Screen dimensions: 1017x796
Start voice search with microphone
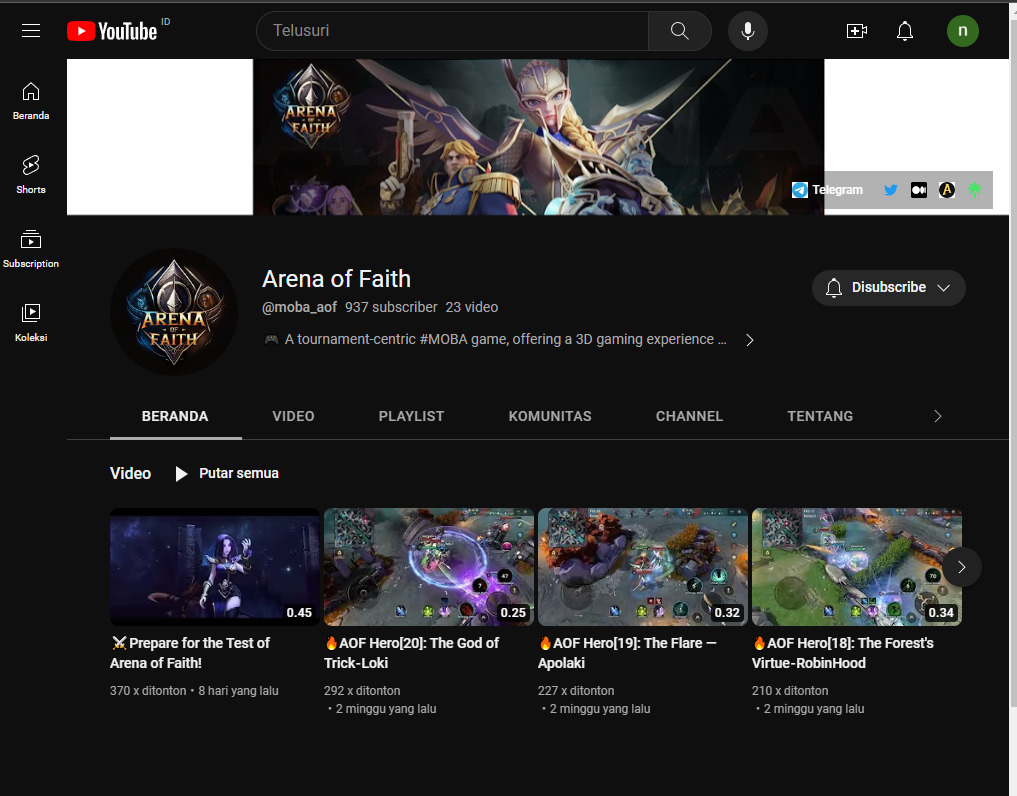(x=747, y=30)
